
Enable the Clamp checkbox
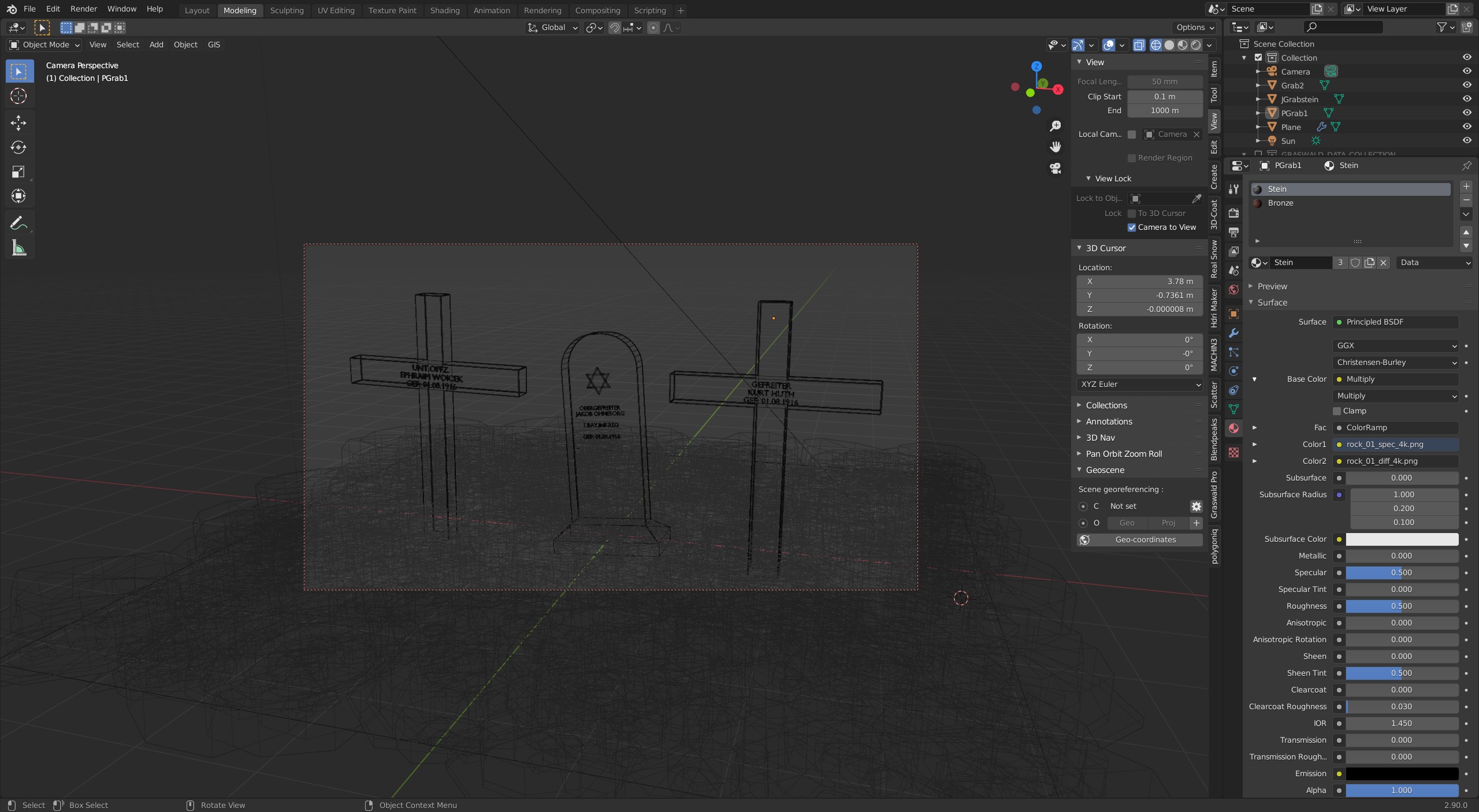click(x=1337, y=411)
